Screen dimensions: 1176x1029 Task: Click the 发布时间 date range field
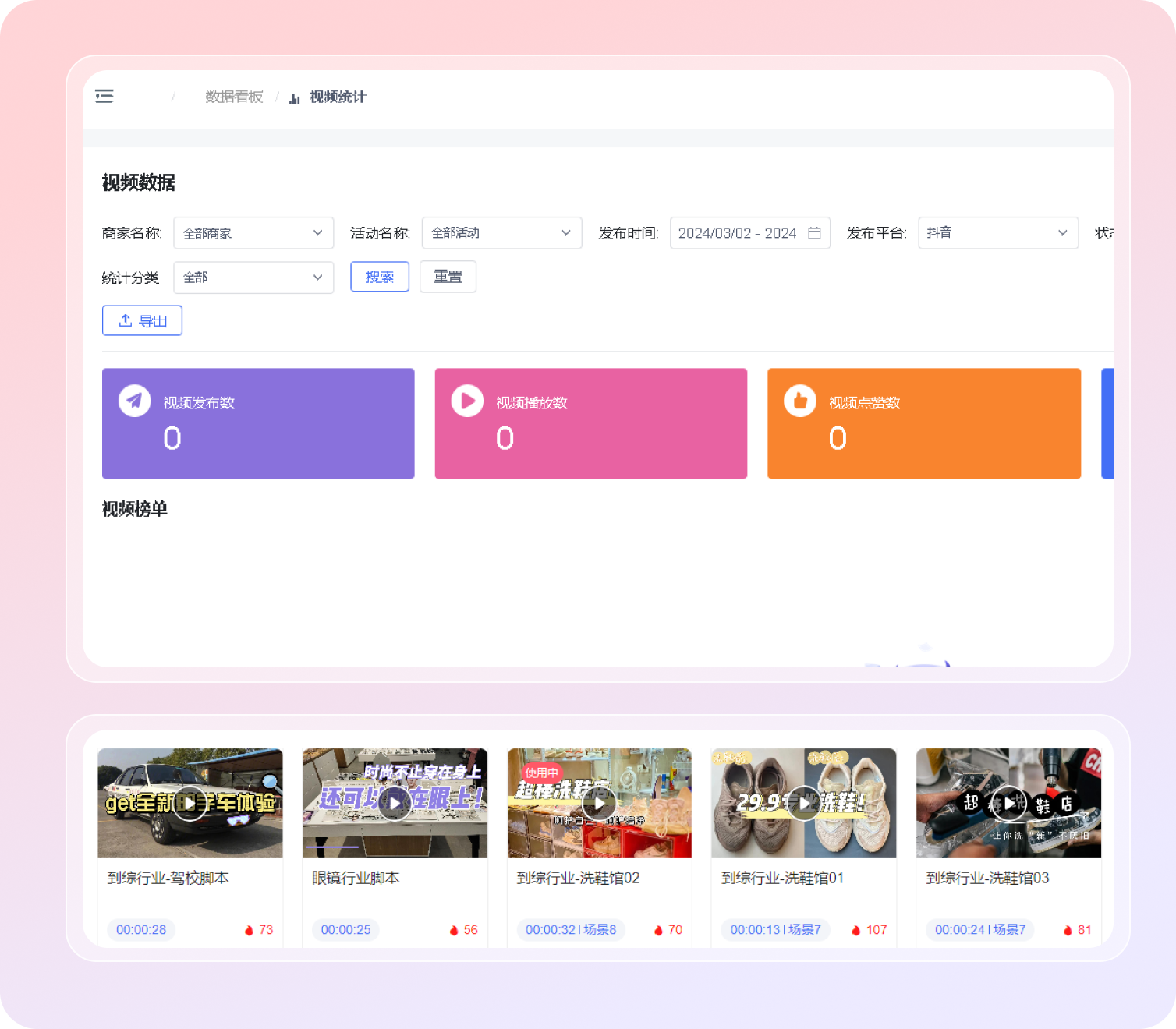[737, 233]
